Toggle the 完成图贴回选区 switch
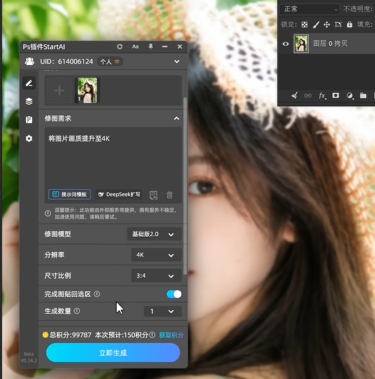 (x=174, y=294)
